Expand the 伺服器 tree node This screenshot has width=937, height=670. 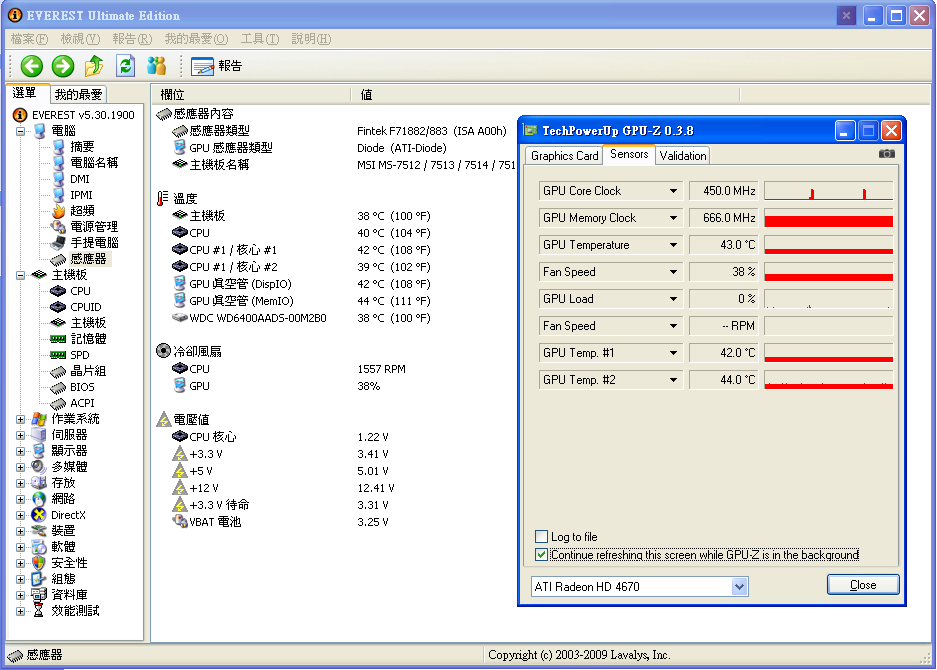click(21, 435)
